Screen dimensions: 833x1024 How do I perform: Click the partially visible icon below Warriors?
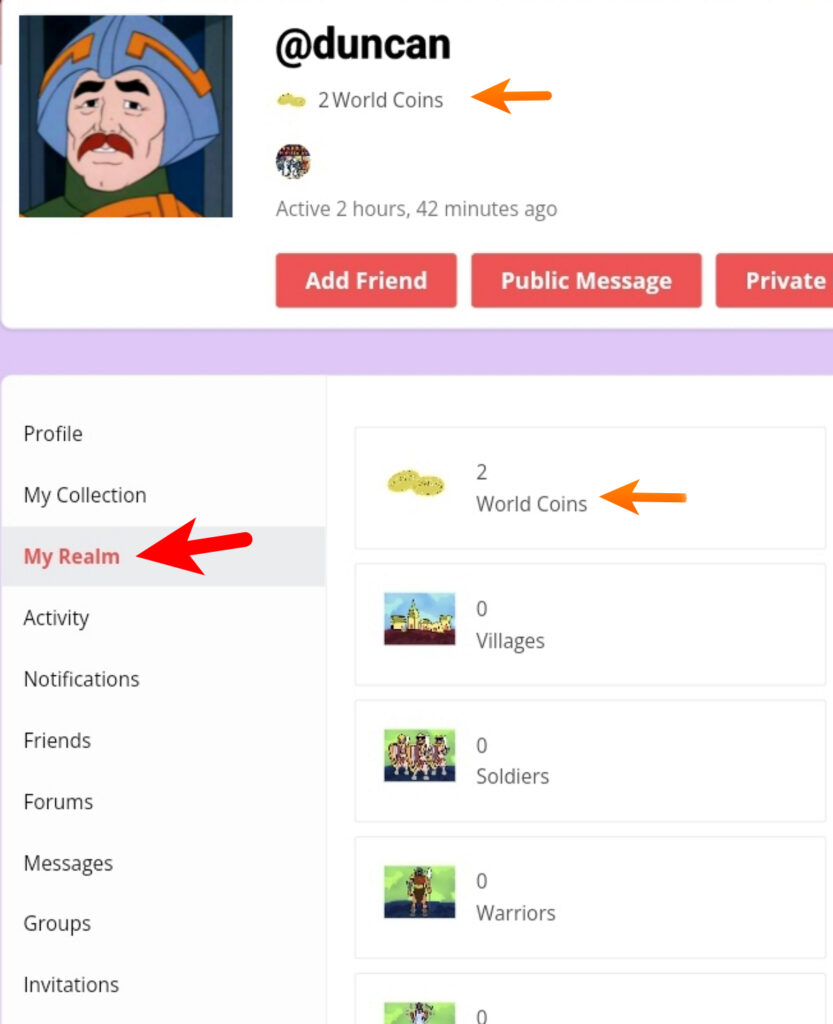(x=419, y=1013)
